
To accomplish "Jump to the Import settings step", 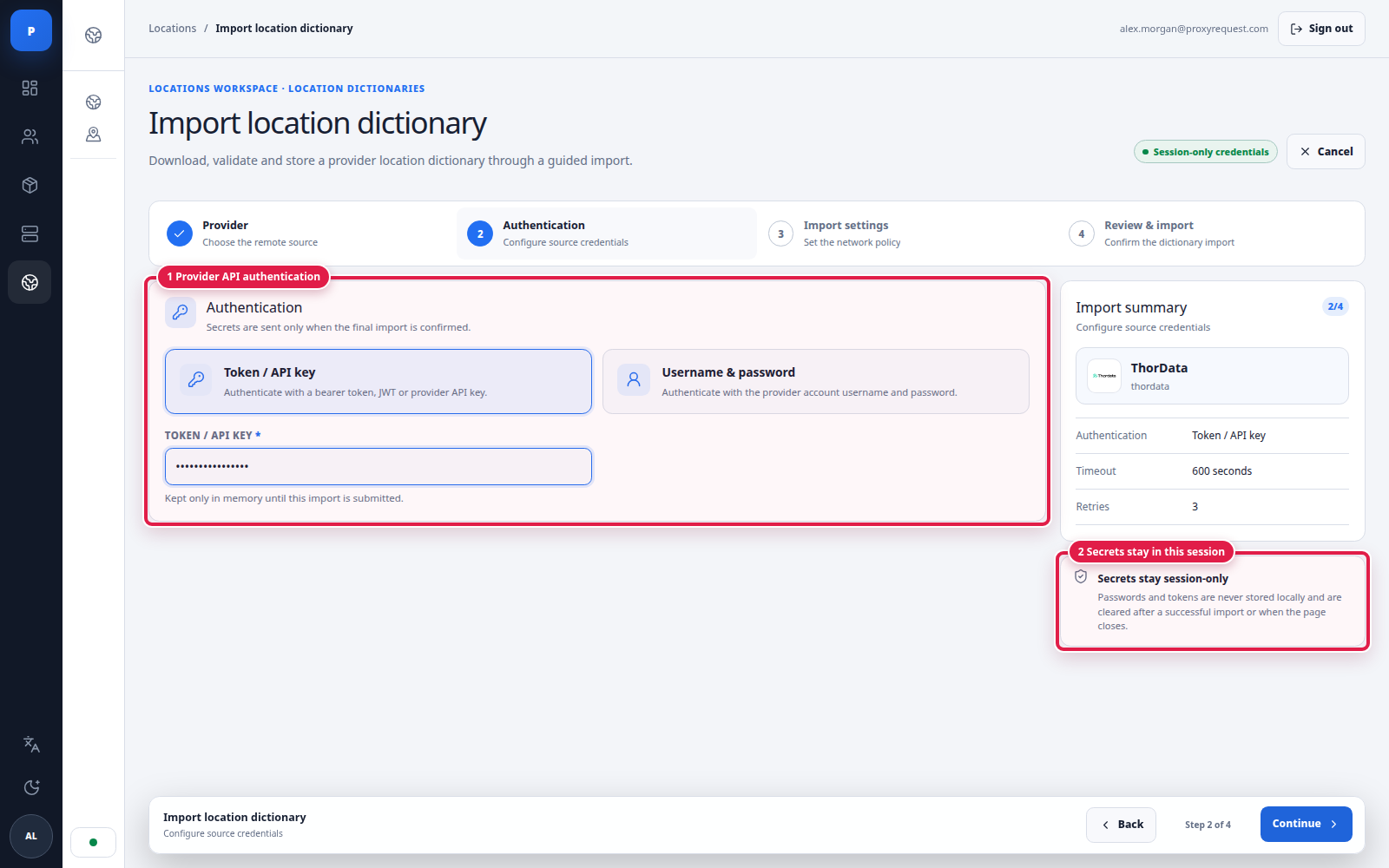I will 907,233.
